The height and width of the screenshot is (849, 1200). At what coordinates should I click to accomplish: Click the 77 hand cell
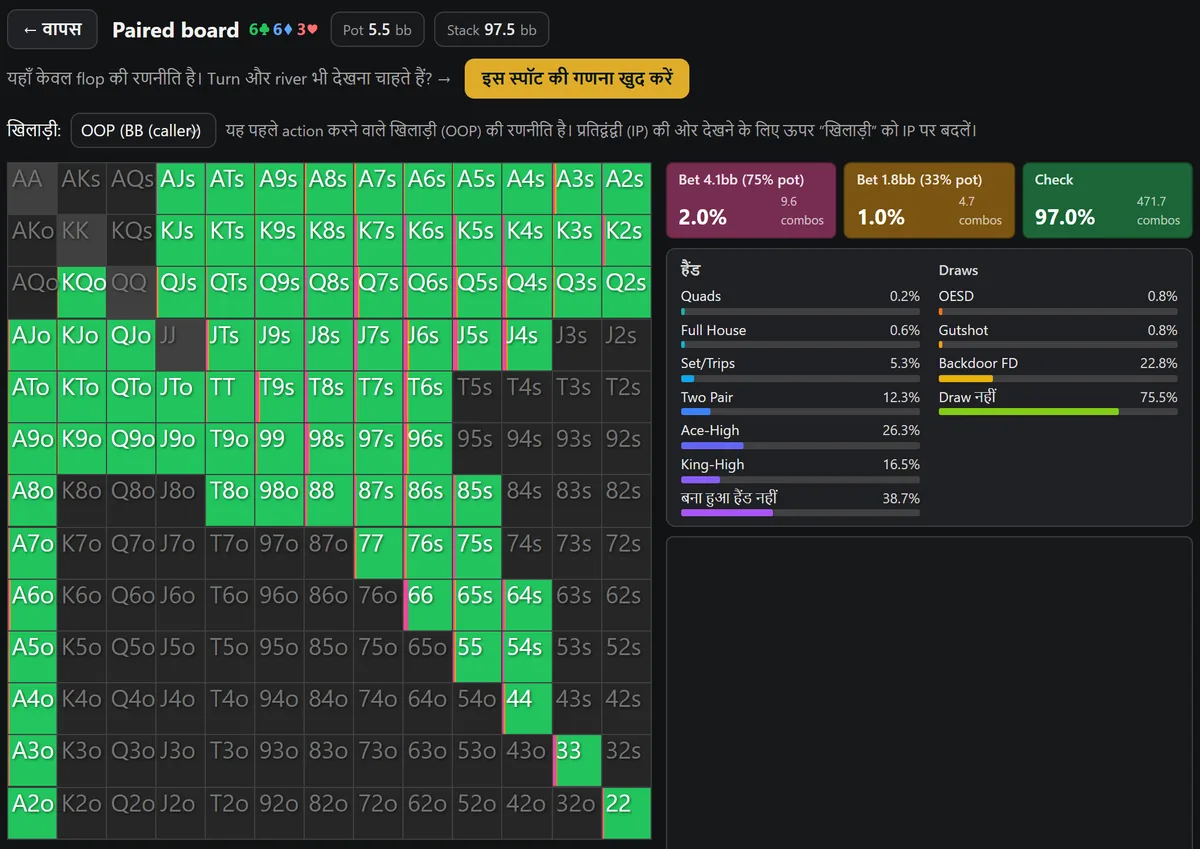point(379,552)
